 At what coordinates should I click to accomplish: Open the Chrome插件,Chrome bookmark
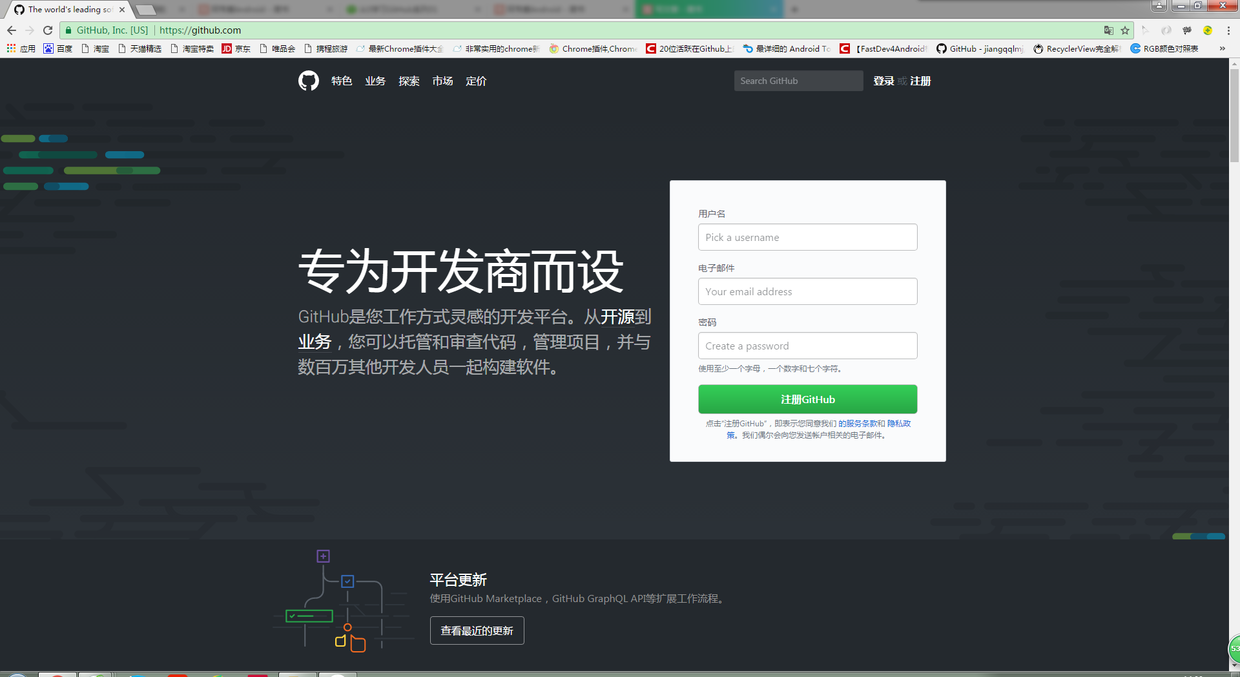point(592,48)
